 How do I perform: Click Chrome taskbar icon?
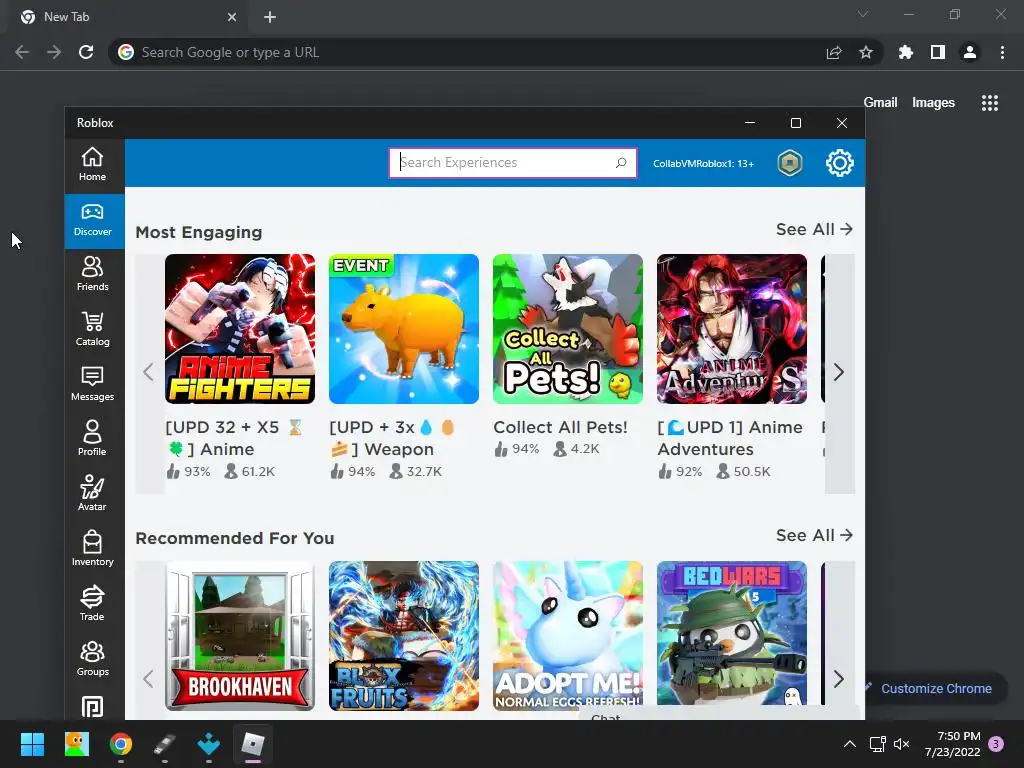[121, 744]
